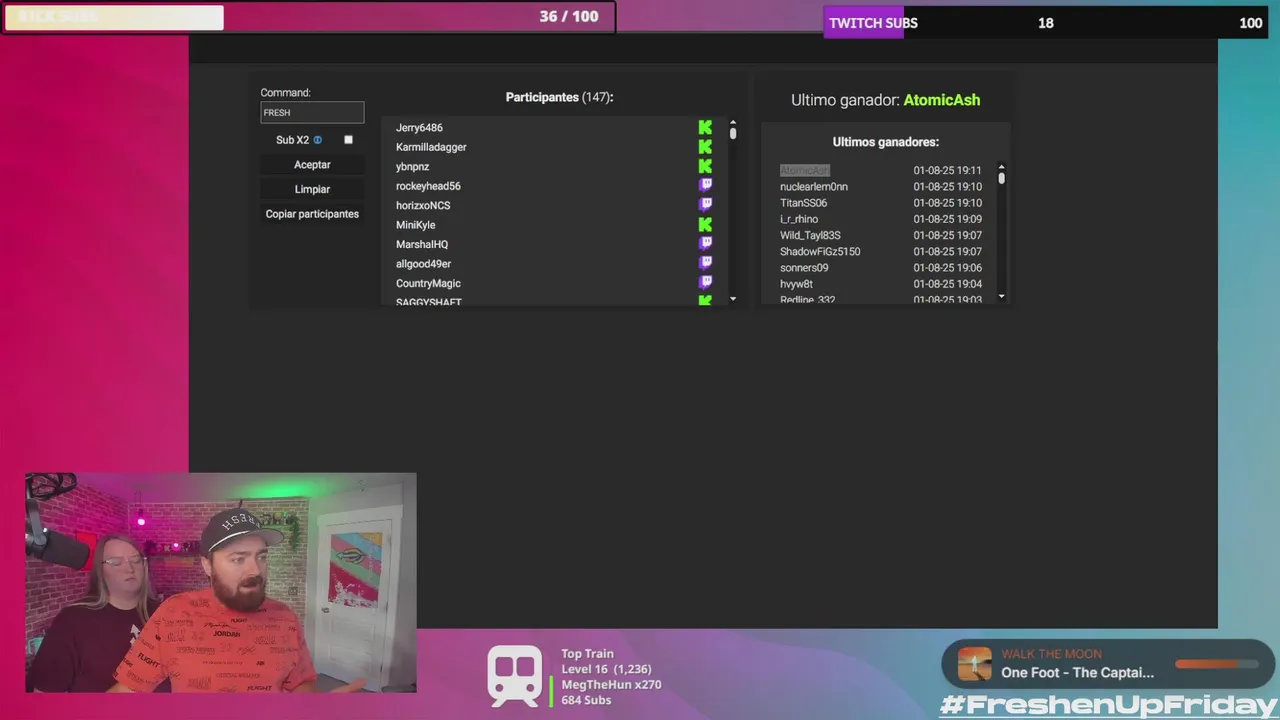This screenshot has width=1280, height=720.
Task: Click winner ShadowFiGz5150
Action: (820, 252)
